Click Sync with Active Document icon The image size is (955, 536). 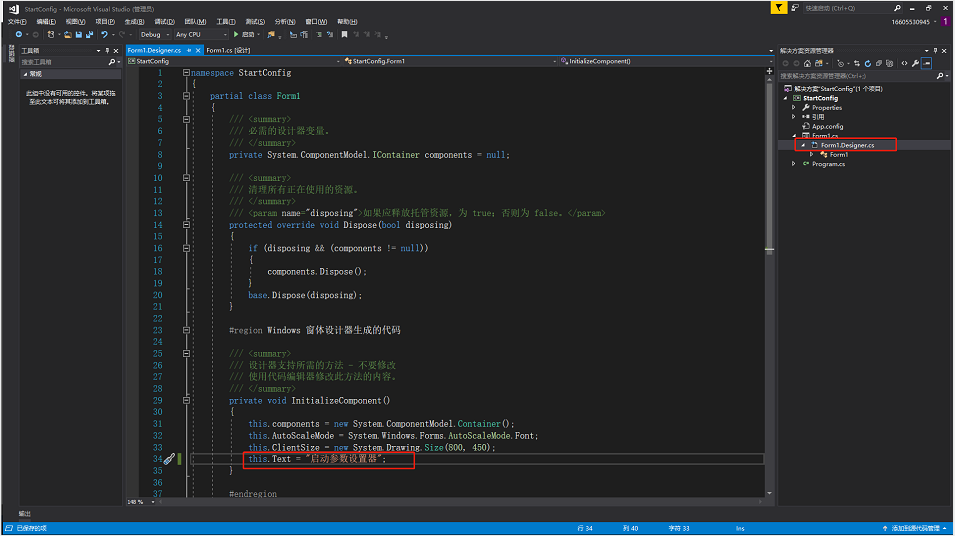pyautogui.click(x=857, y=63)
